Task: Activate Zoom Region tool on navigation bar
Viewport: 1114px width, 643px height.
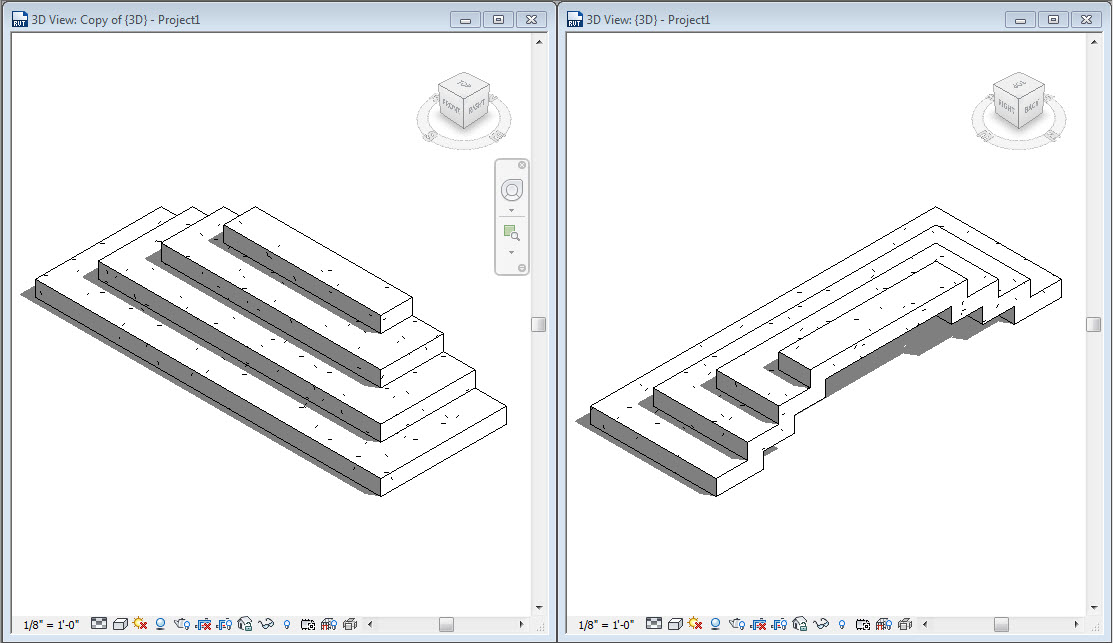Action: (x=512, y=232)
